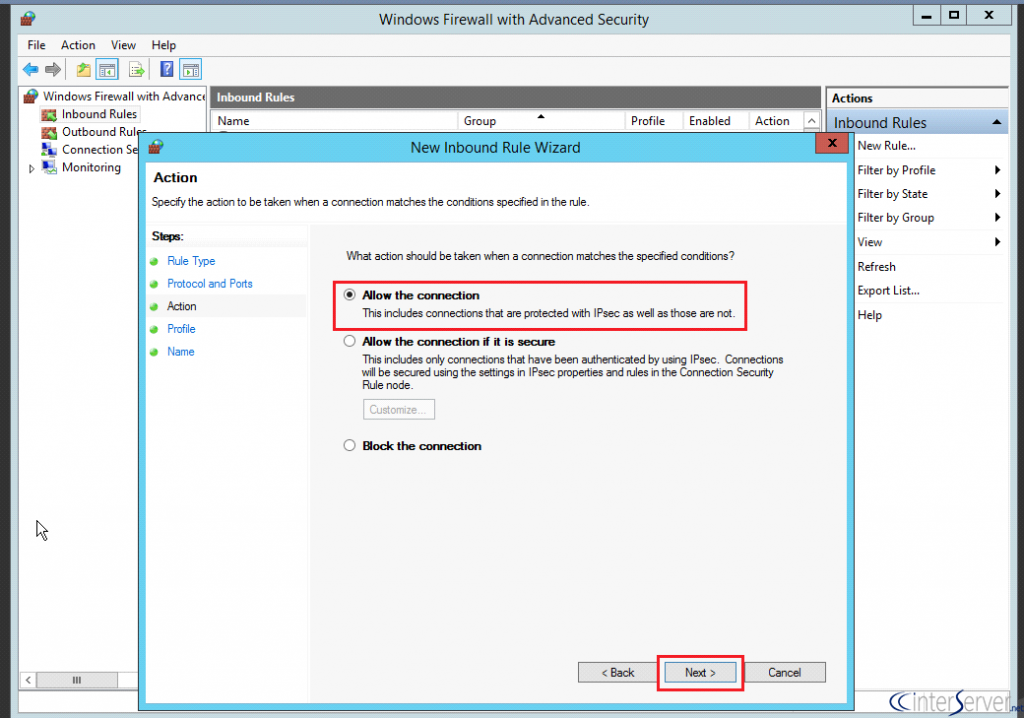The width and height of the screenshot is (1024, 718).
Task: Open the Help toolbar icon
Action: 167,69
